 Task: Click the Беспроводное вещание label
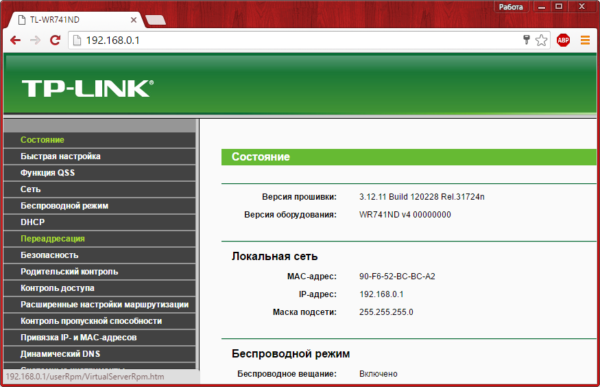pyautogui.click(x=287, y=374)
